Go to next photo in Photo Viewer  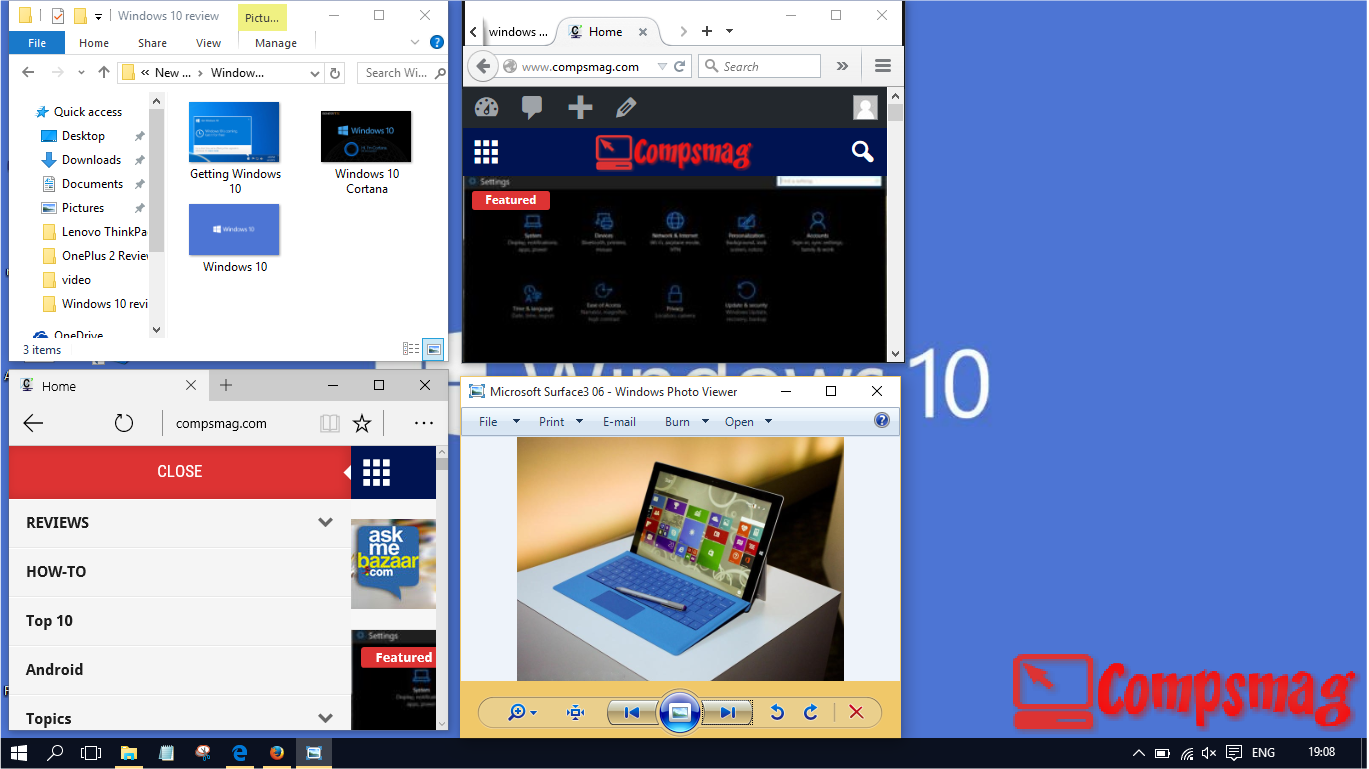727,712
